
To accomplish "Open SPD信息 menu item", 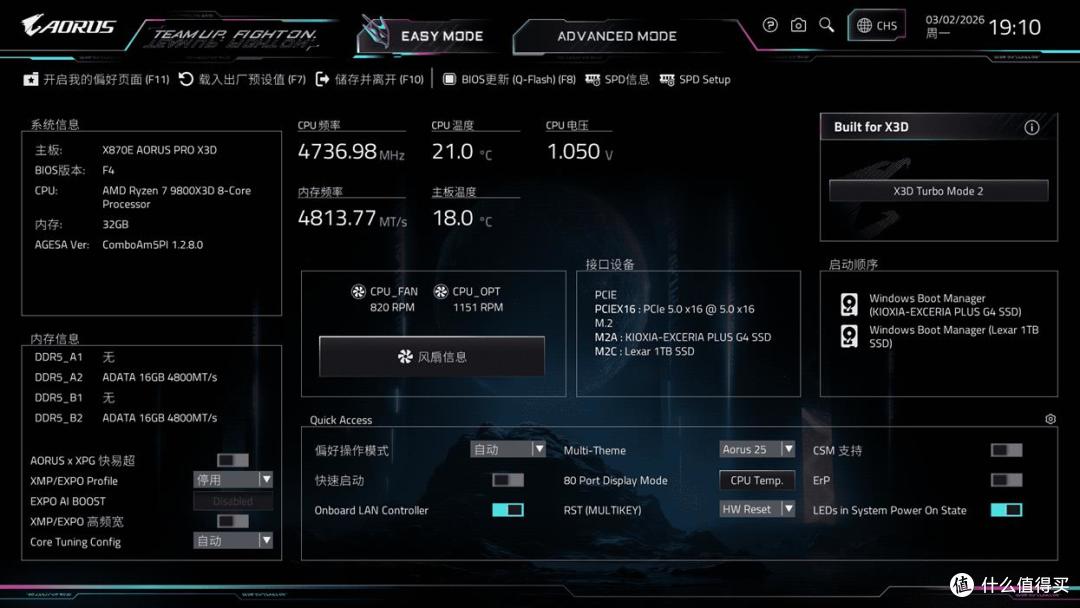I will pos(617,80).
